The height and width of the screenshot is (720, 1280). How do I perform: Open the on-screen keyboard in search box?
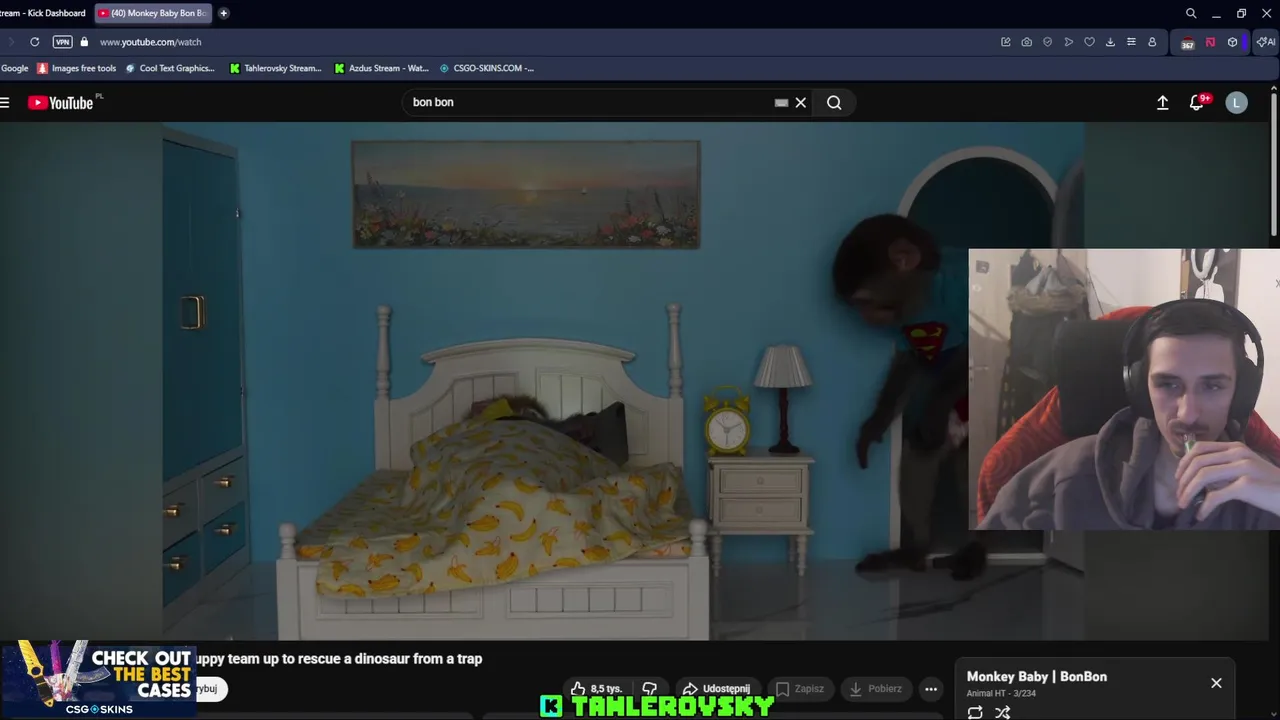tap(781, 102)
